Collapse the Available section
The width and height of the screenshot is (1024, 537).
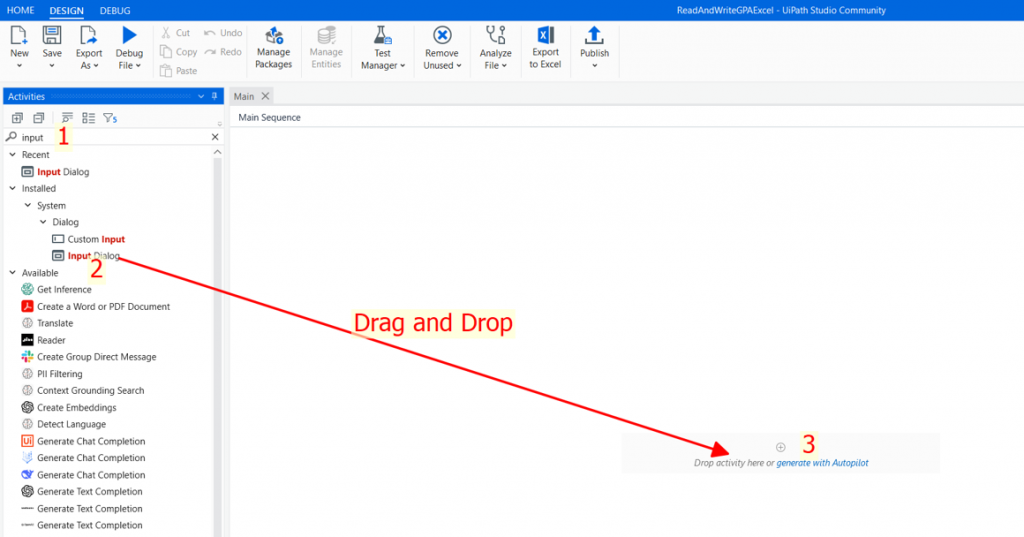click(12, 272)
